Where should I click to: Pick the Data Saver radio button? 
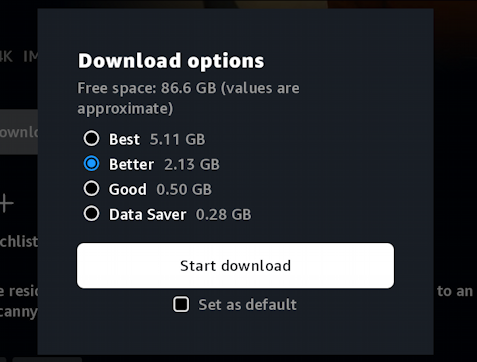pyautogui.click(x=91, y=213)
